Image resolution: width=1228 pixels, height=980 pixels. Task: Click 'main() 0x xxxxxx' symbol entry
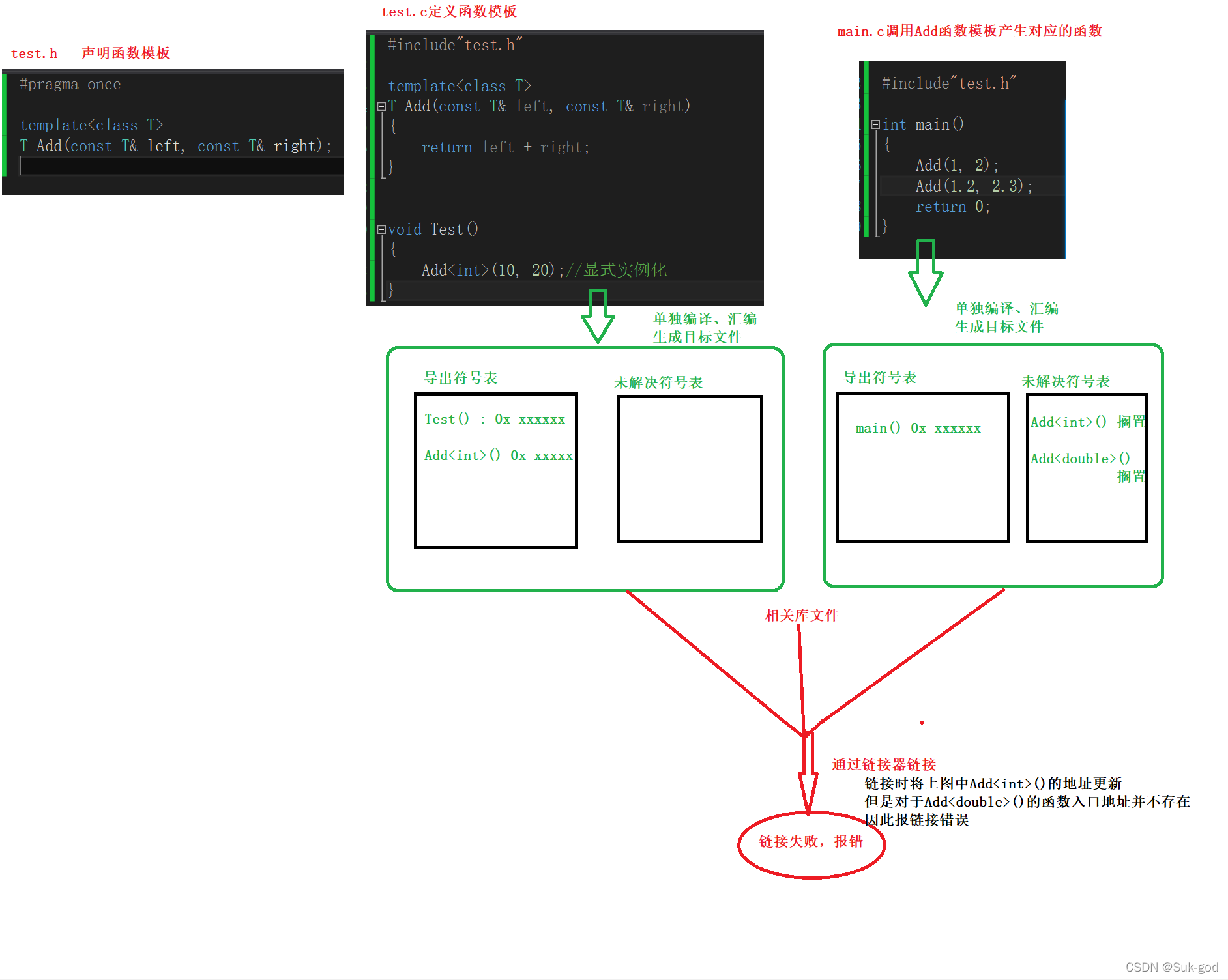pyautogui.click(x=918, y=428)
